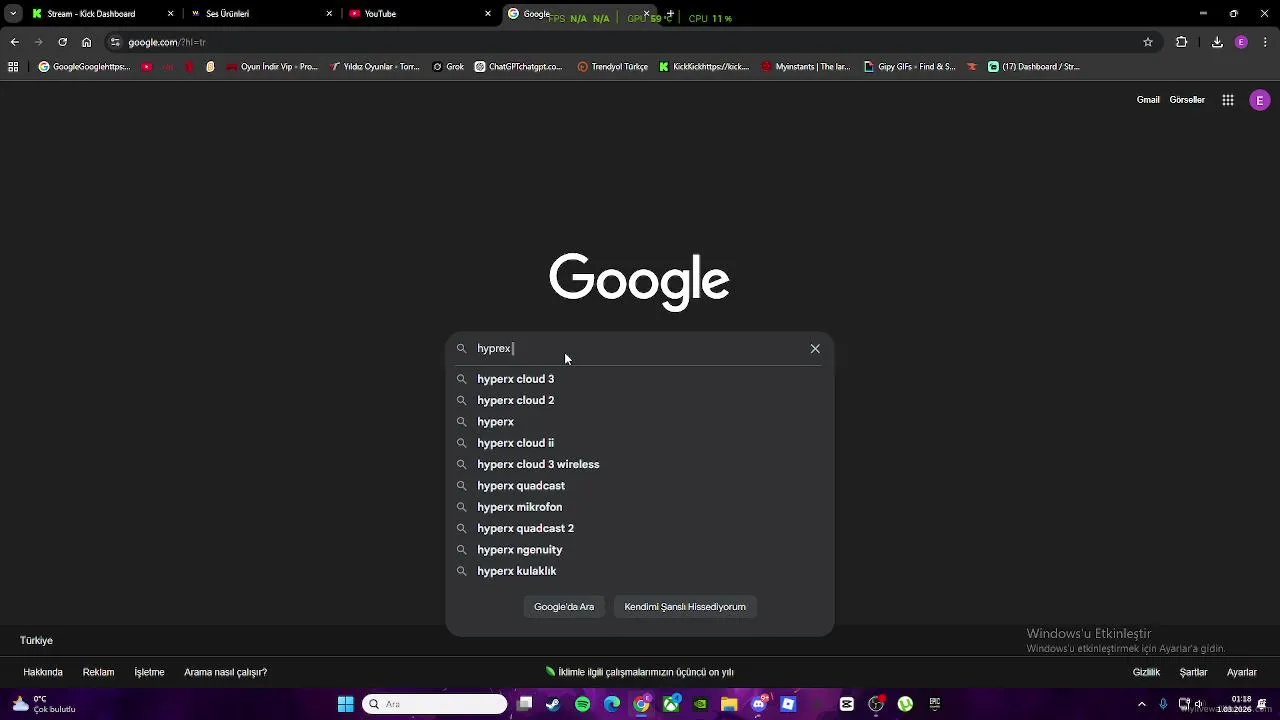Open the Trendyol Türkçe bookmark
Screen dimensions: 1280x720
[613, 67]
